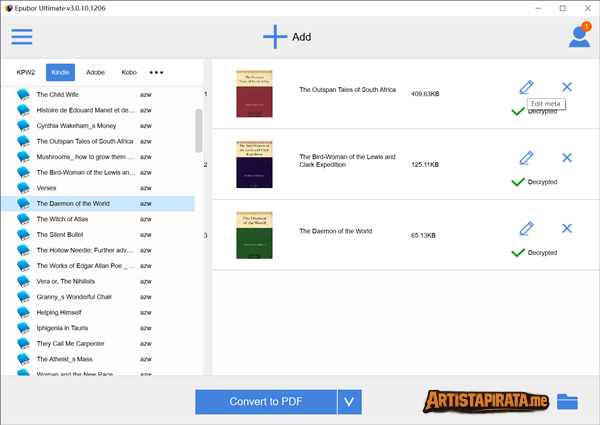Edit meta for The Bird-Woman book
The height and width of the screenshot is (425, 600).
pos(526,158)
